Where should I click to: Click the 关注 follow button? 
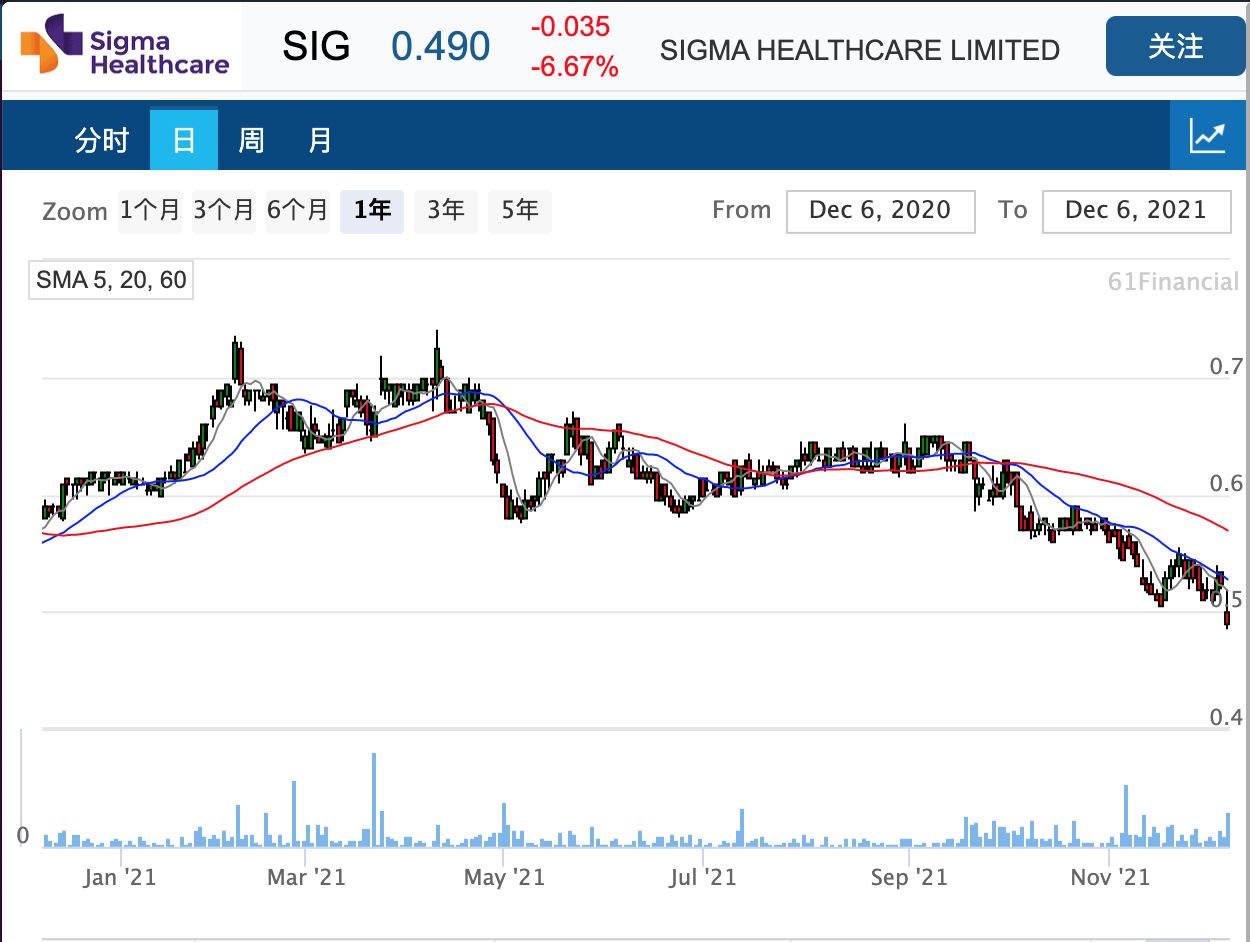[1175, 46]
